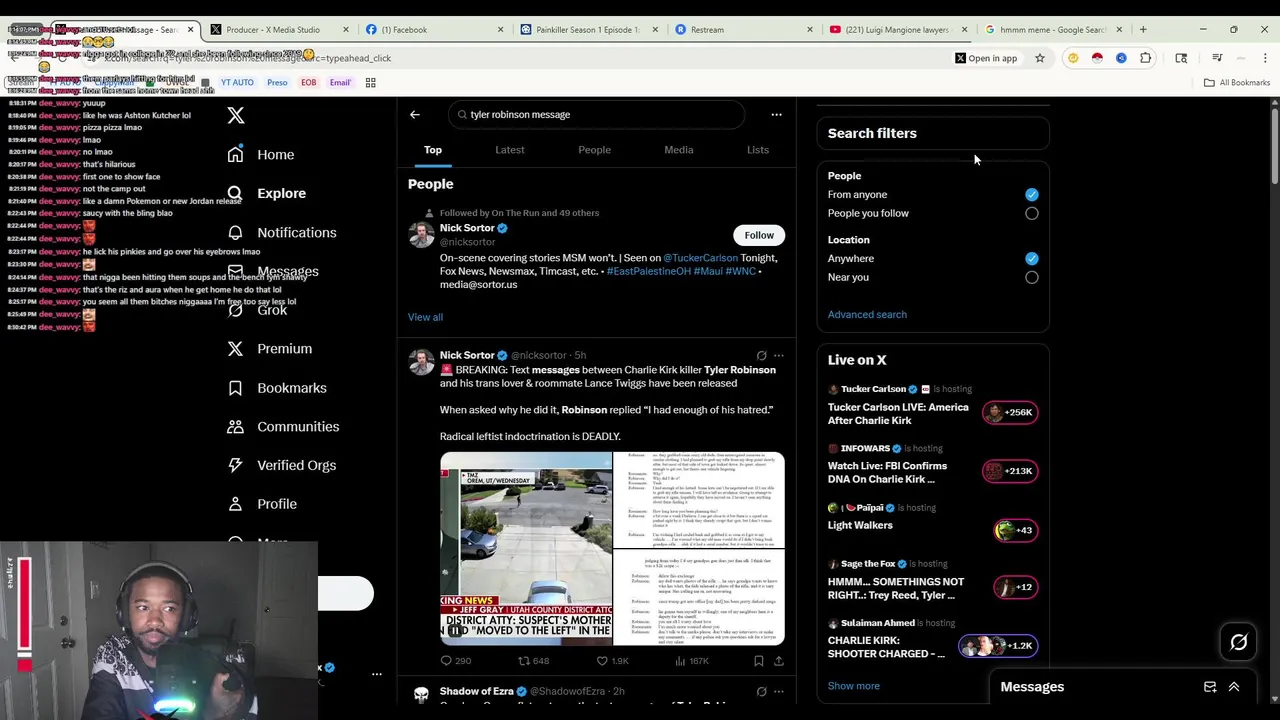Open the Explore page

[267, 193]
